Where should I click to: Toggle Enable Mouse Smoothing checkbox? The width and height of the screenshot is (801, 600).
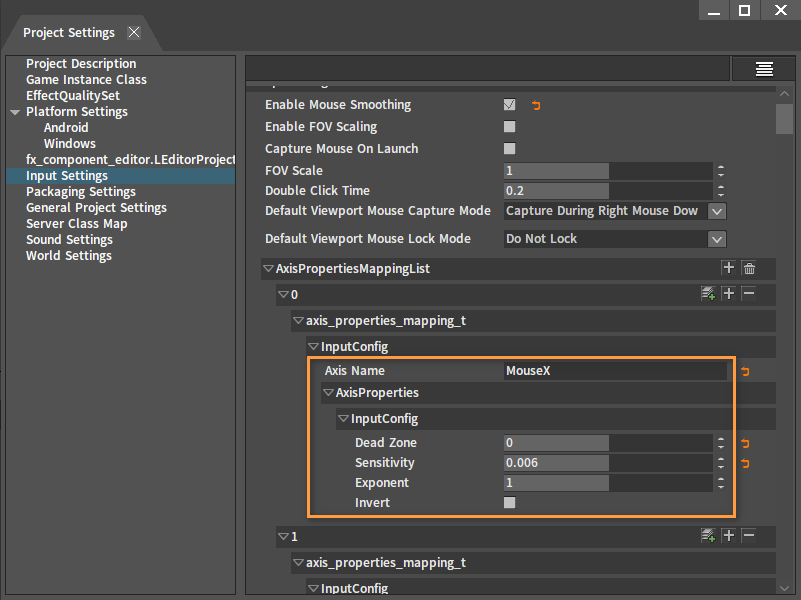click(x=510, y=105)
